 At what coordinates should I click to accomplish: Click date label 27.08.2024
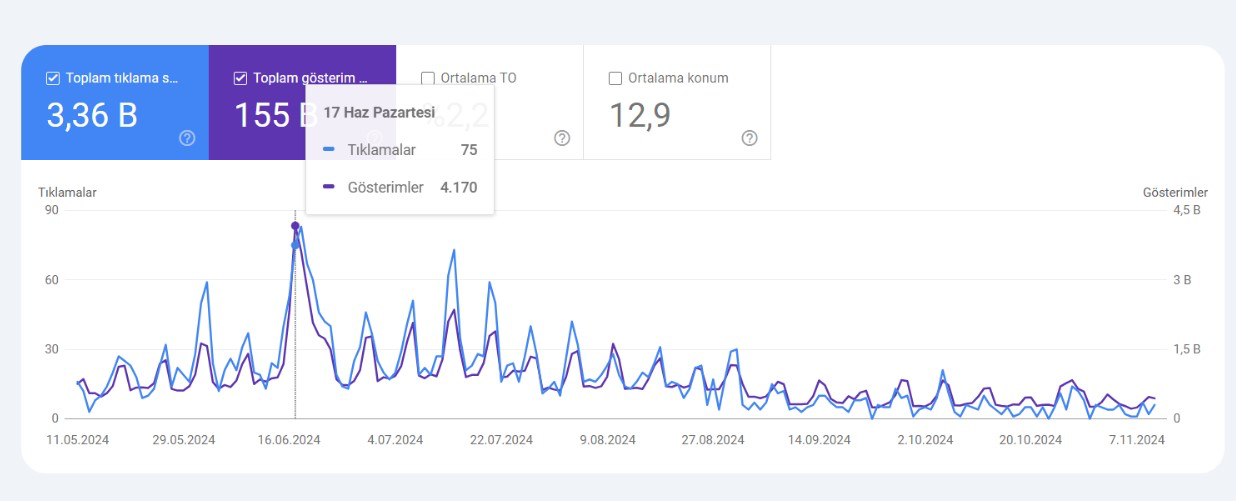pos(713,439)
